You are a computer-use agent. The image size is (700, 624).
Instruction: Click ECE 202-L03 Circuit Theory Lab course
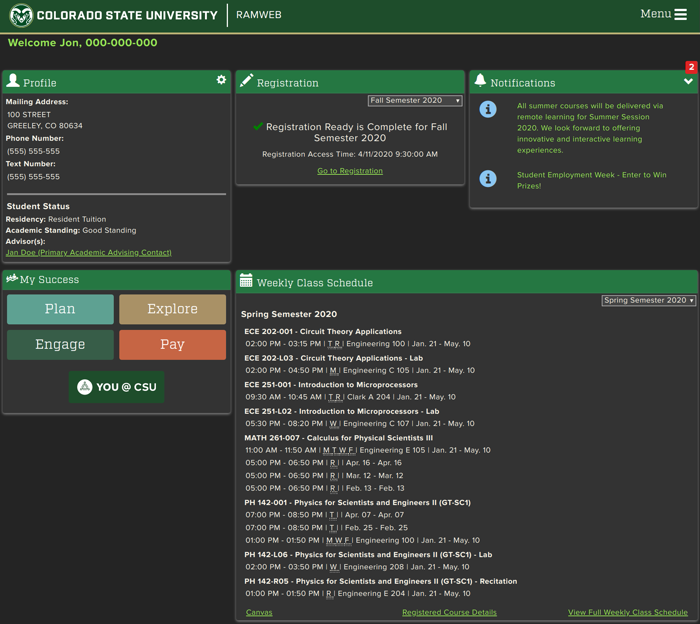click(x=333, y=358)
